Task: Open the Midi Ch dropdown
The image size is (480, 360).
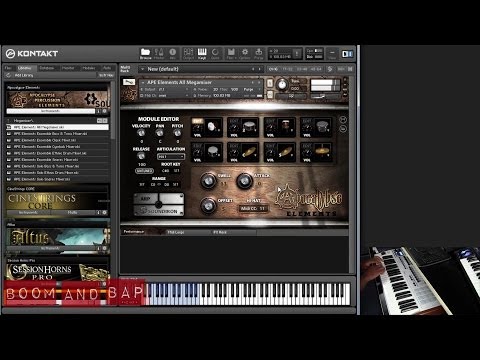Action: [164, 96]
